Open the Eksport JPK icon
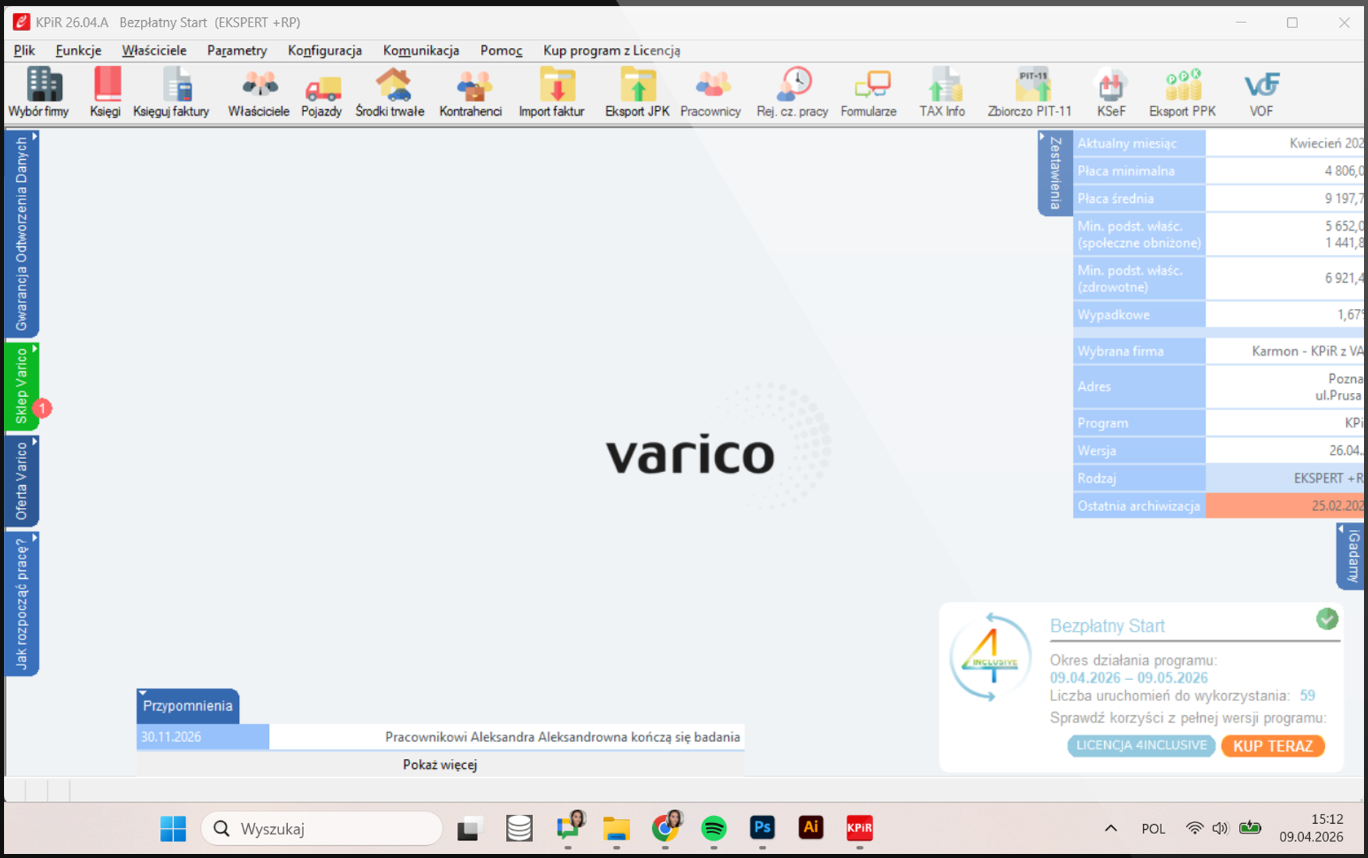Image resolution: width=1368 pixels, height=858 pixels. tap(637, 93)
